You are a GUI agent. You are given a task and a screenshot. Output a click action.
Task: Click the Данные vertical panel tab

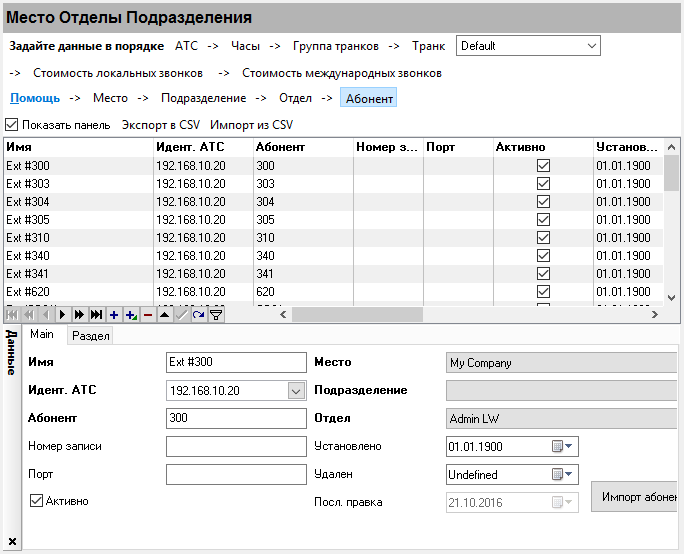[11, 352]
